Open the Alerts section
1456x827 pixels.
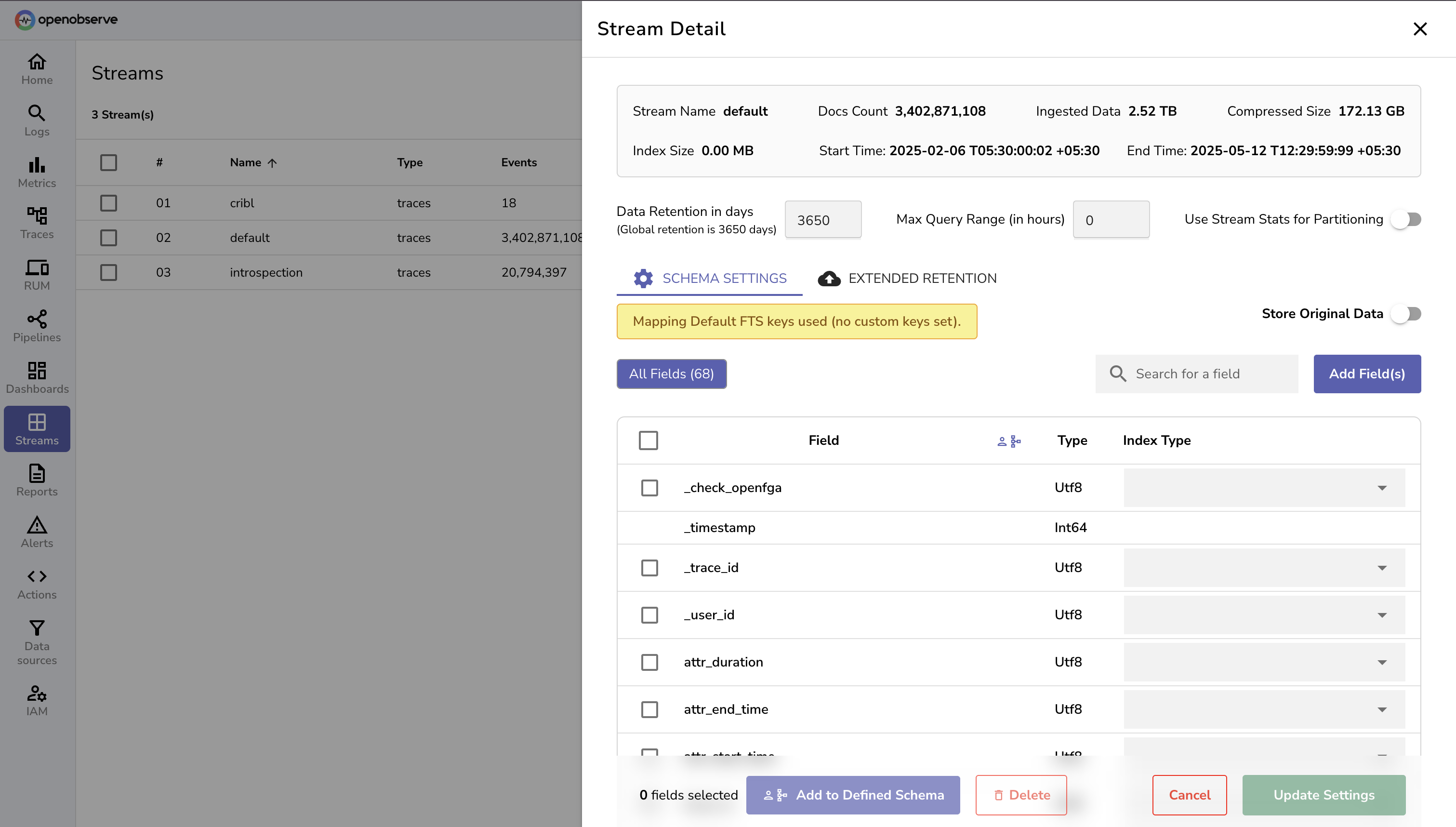(x=36, y=531)
